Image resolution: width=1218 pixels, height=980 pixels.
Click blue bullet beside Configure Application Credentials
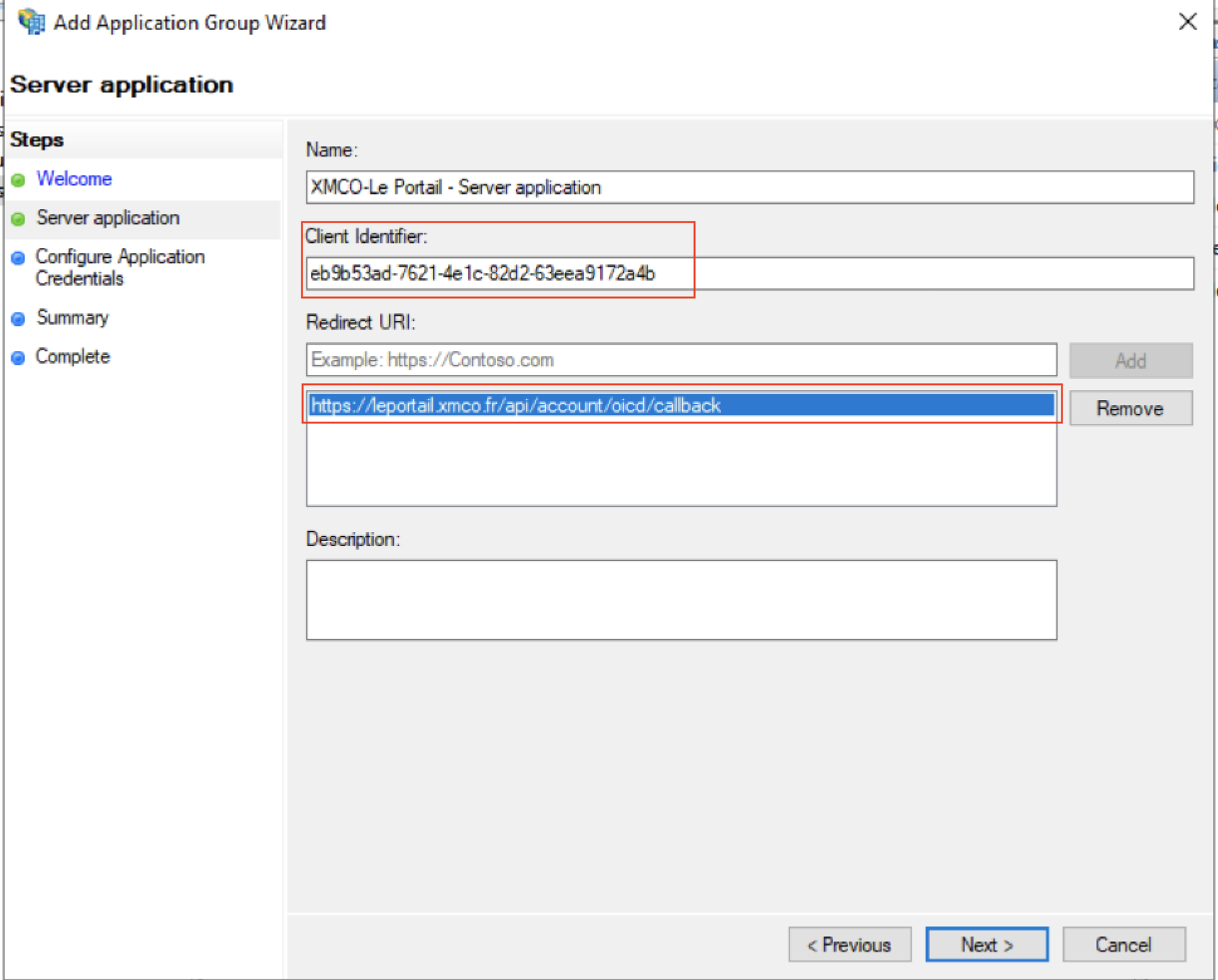tap(19, 258)
